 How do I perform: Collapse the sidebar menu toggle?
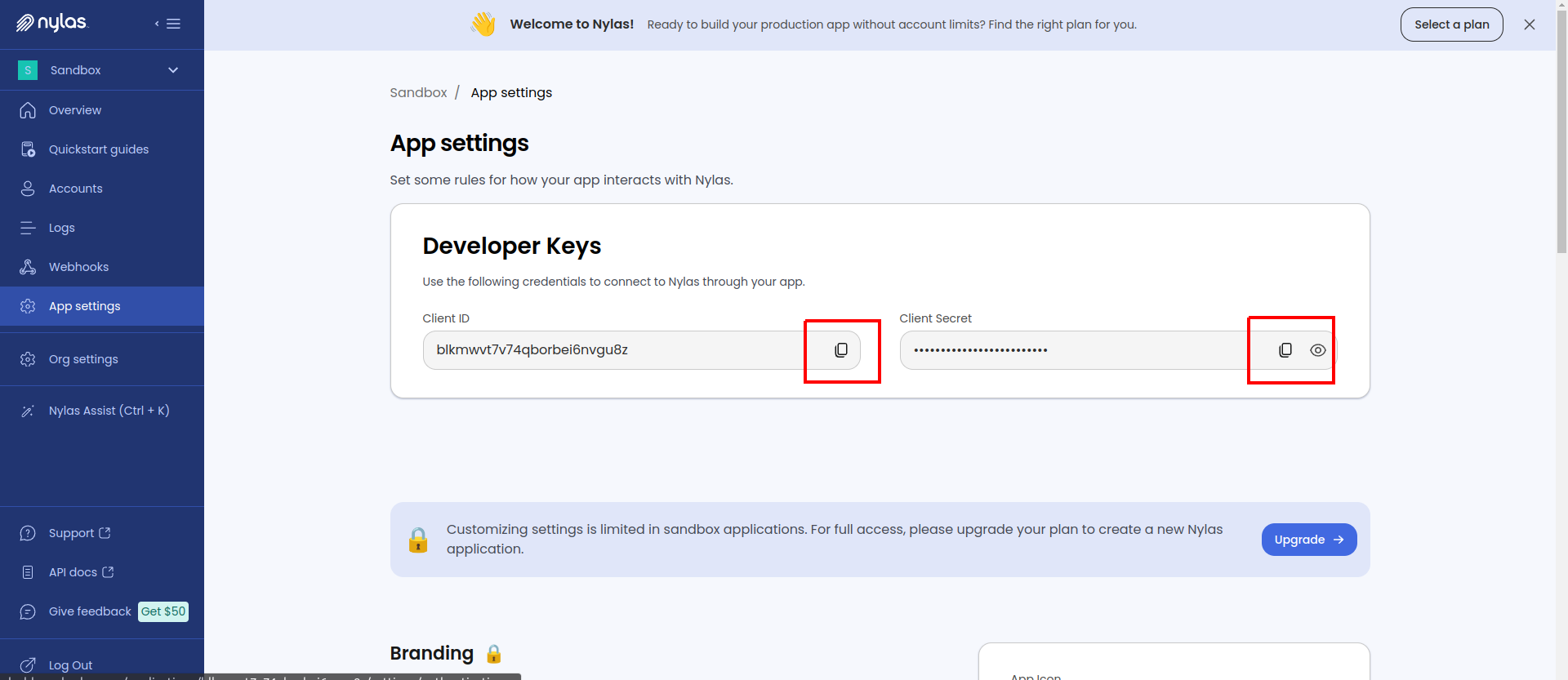tap(168, 24)
